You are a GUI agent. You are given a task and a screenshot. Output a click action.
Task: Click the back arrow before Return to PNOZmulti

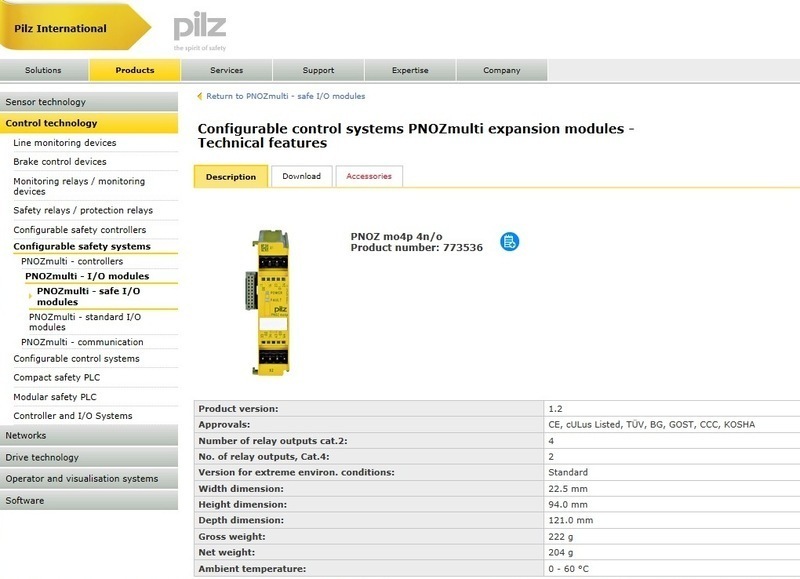[200, 97]
